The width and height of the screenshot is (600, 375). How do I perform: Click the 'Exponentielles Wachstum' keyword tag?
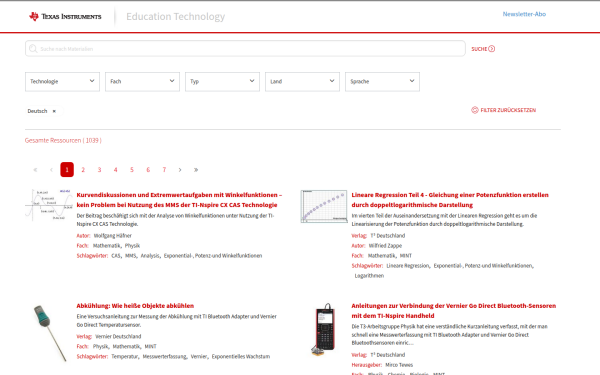click(241, 357)
